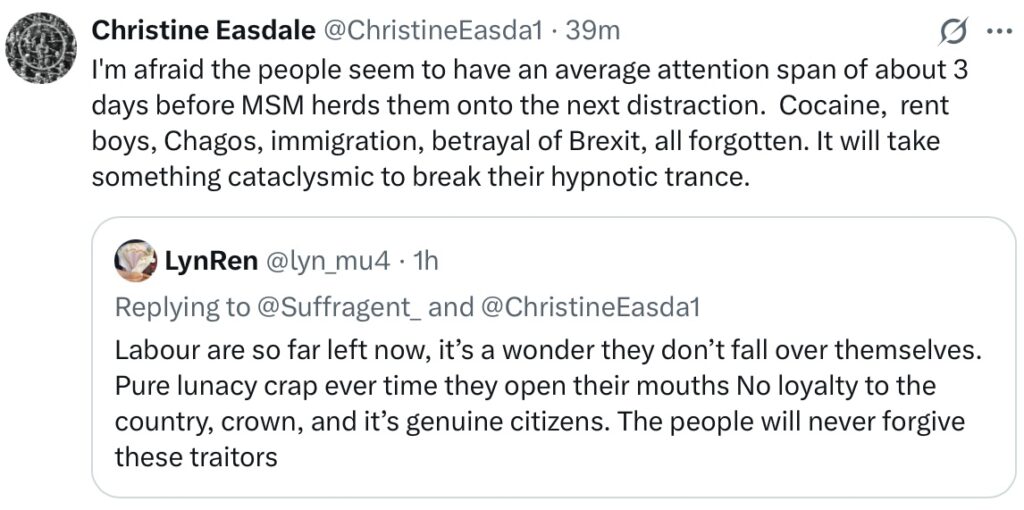Image resolution: width=1024 pixels, height=510 pixels.
Task: Open the 1h timestamp on quoted post
Action: 426,261
